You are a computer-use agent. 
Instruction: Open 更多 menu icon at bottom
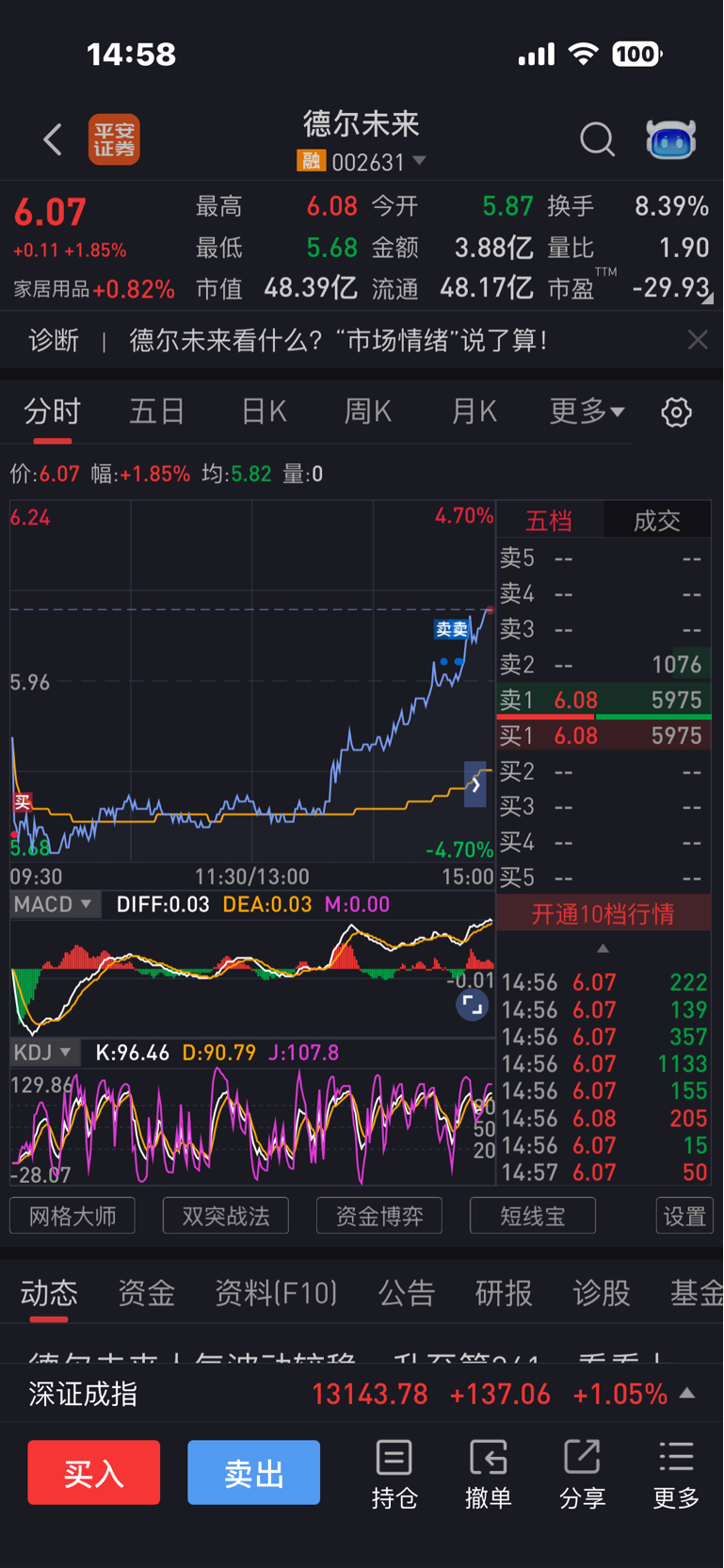(x=676, y=1474)
